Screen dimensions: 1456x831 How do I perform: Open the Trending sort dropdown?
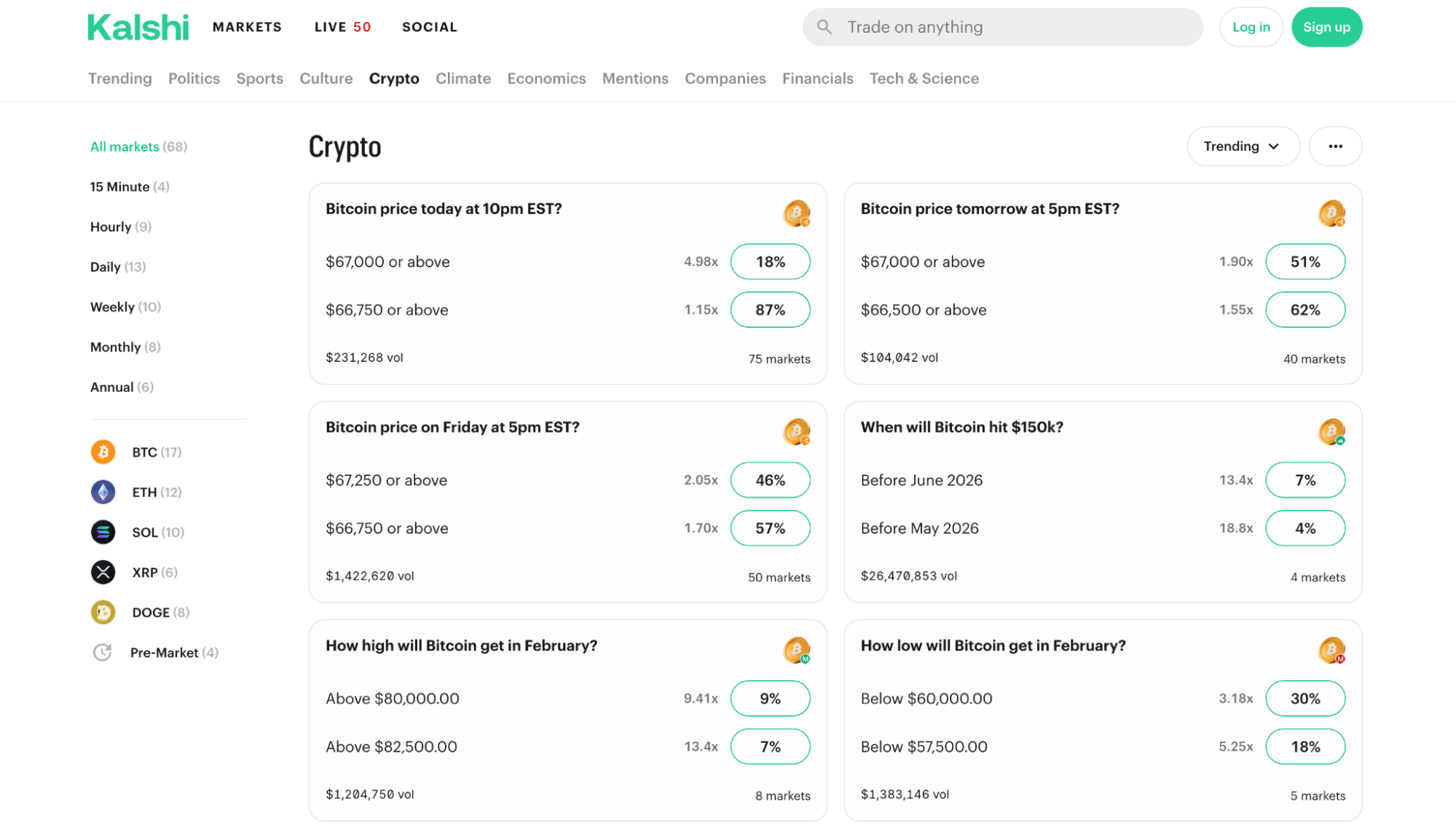click(x=1242, y=146)
